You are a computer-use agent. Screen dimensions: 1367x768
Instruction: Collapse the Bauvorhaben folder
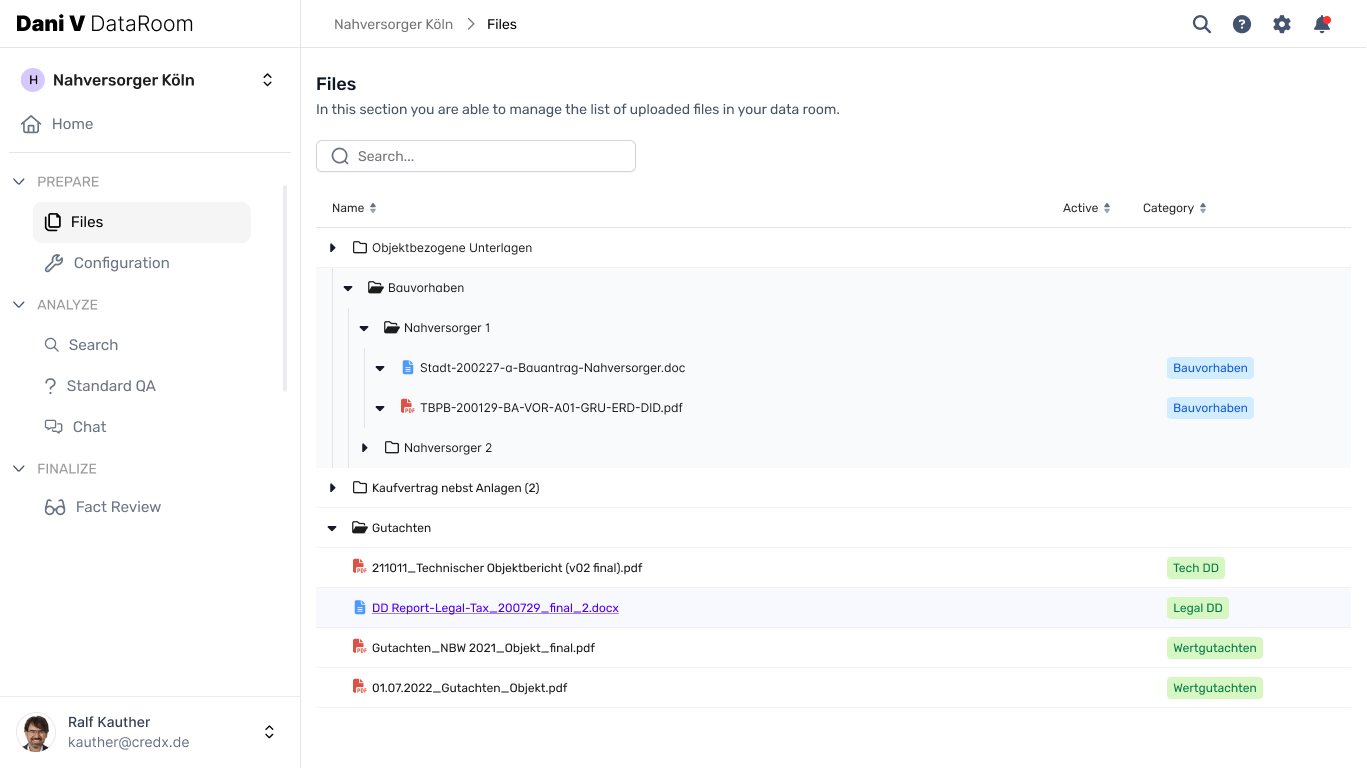tap(348, 287)
